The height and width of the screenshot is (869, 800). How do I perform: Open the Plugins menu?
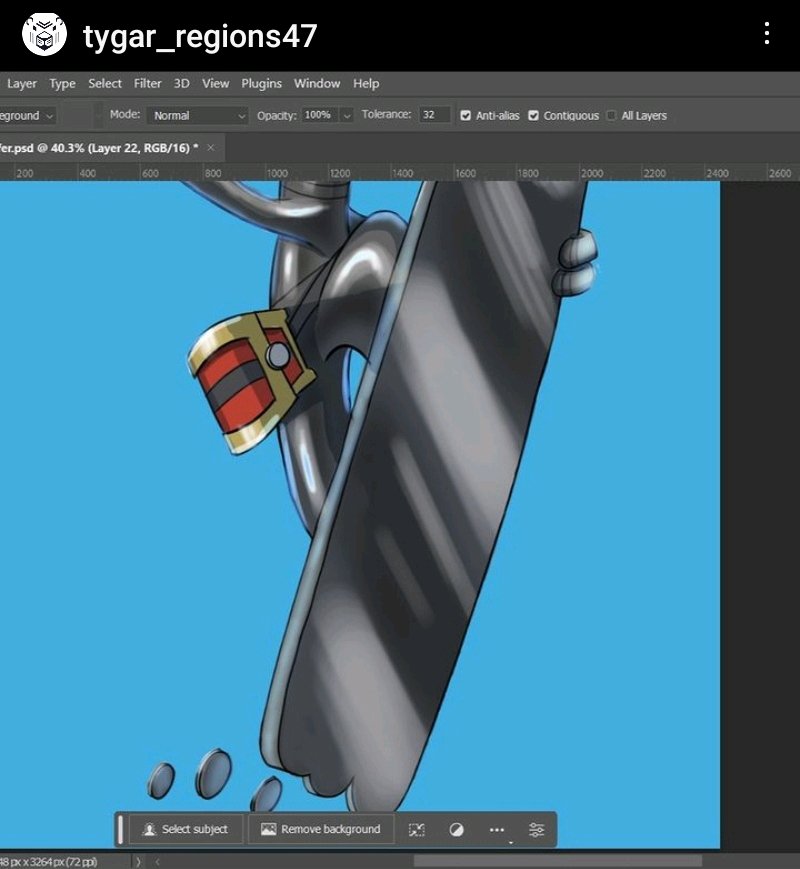point(261,84)
